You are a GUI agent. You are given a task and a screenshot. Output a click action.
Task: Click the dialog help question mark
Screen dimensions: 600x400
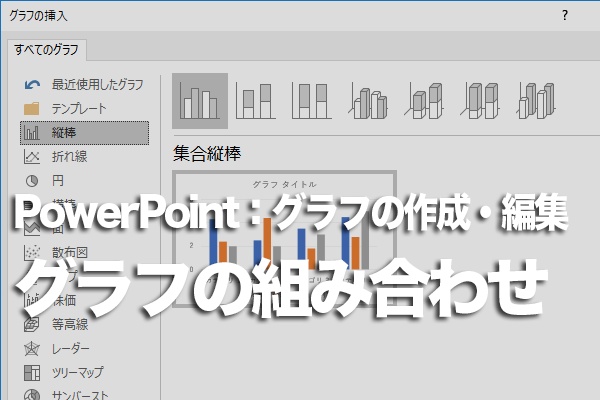[565, 16]
